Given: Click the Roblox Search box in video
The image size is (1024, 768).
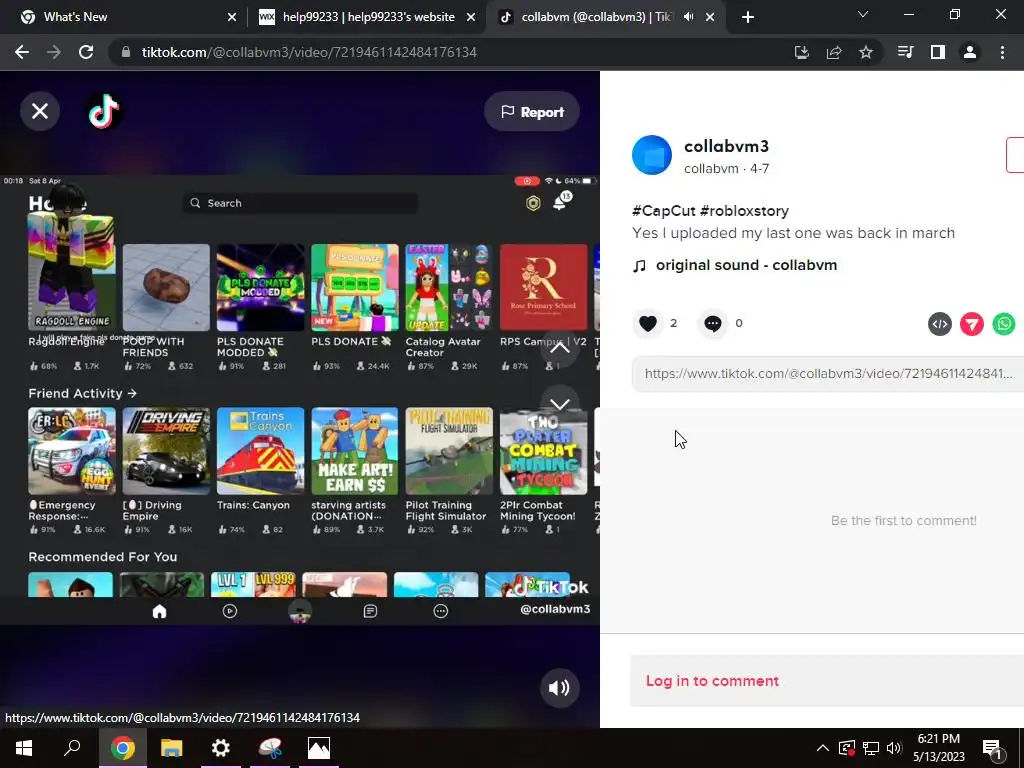Looking at the screenshot, I should click(300, 203).
